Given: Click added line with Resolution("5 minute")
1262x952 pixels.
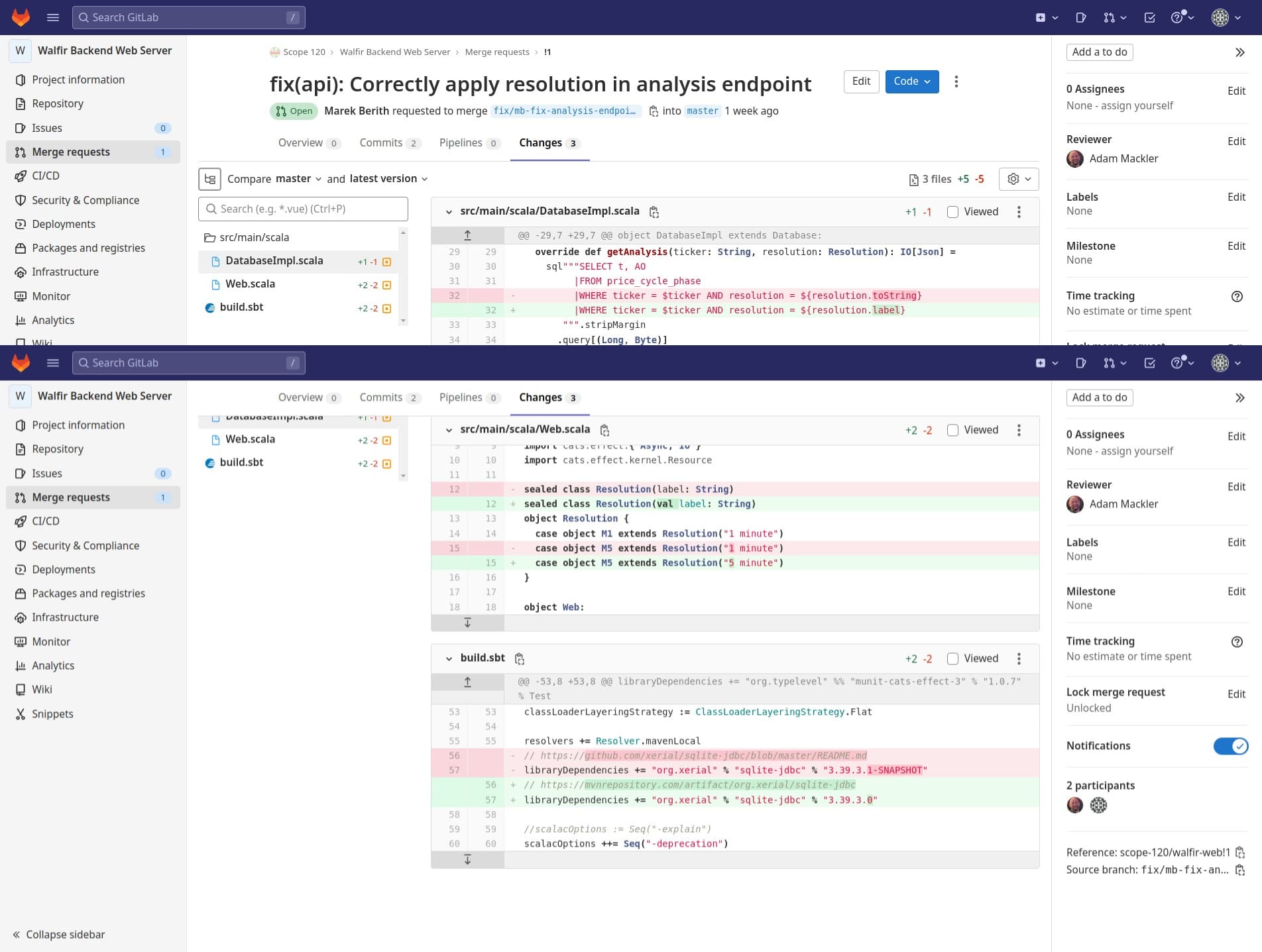Looking at the screenshot, I should [735, 563].
